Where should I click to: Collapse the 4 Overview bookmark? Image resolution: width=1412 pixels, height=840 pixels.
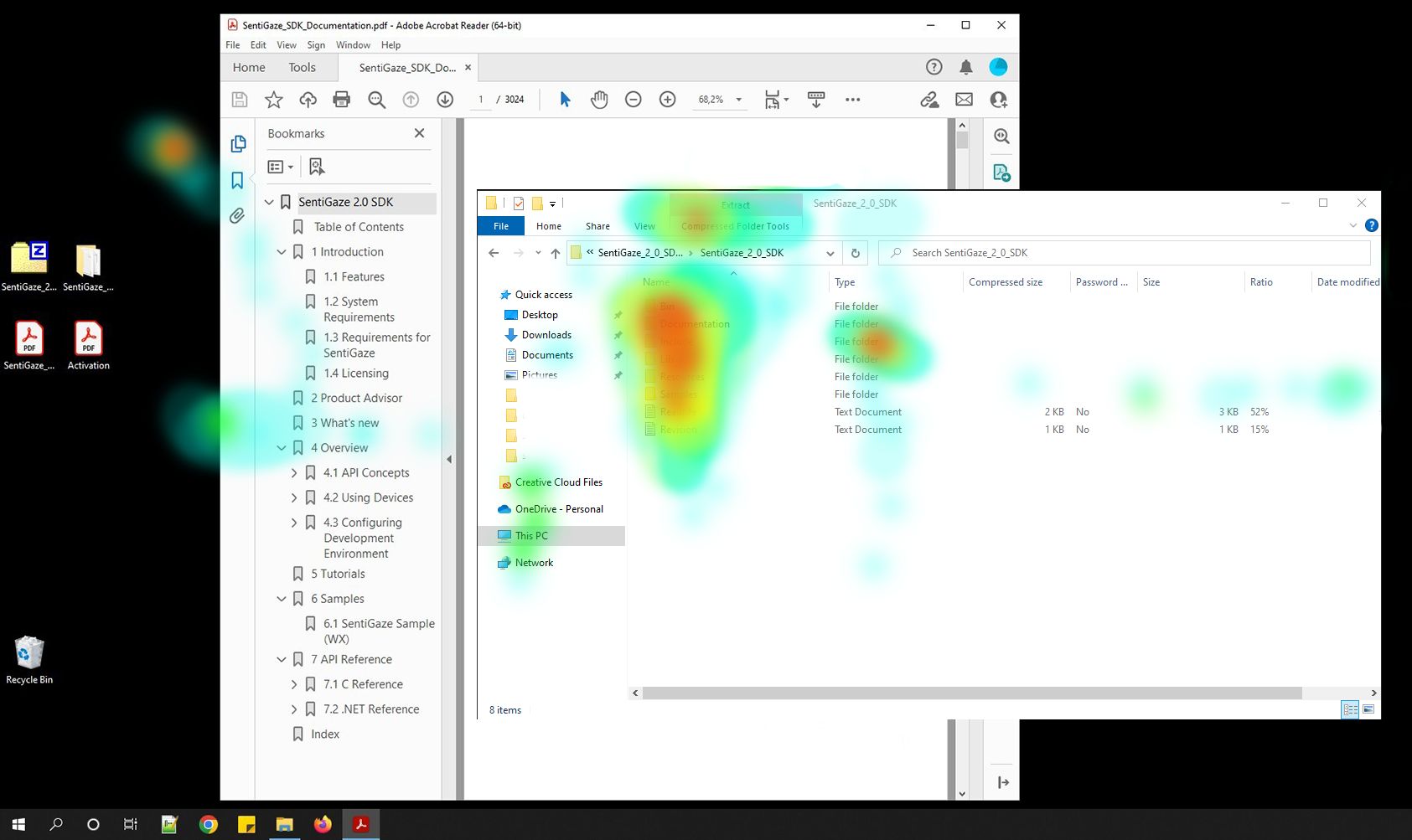(282, 448)
